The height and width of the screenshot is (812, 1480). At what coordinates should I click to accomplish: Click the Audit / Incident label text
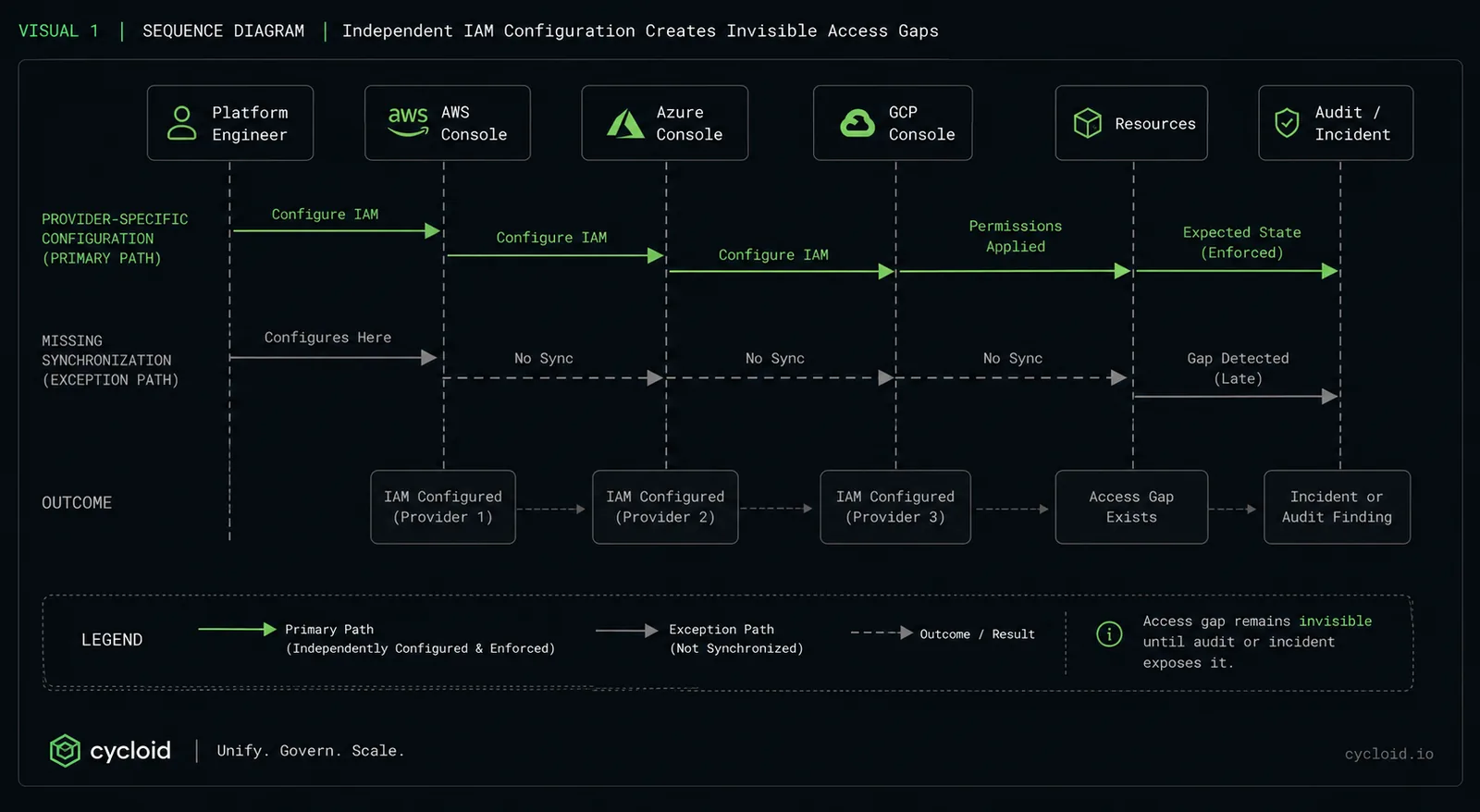coord(1352,123)
